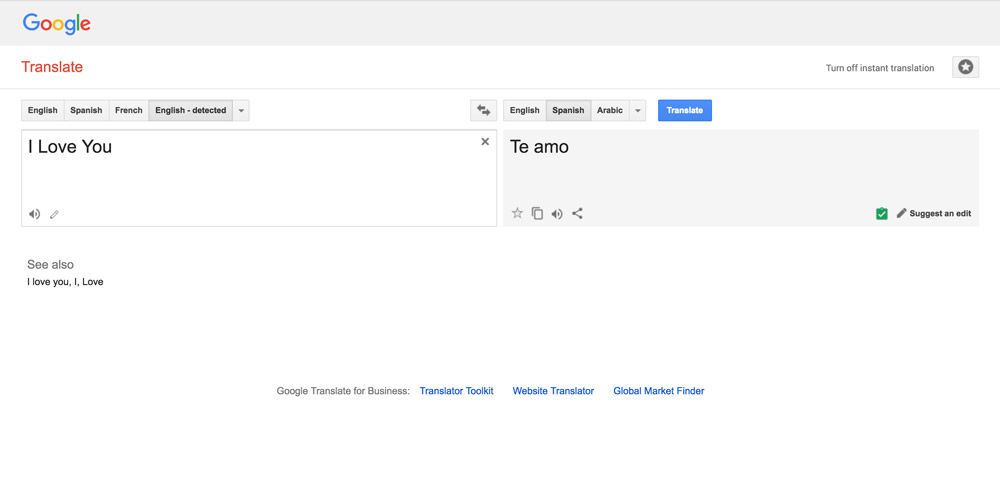
Task: Select Spanish as target language
Action: [x=568, y=110]
